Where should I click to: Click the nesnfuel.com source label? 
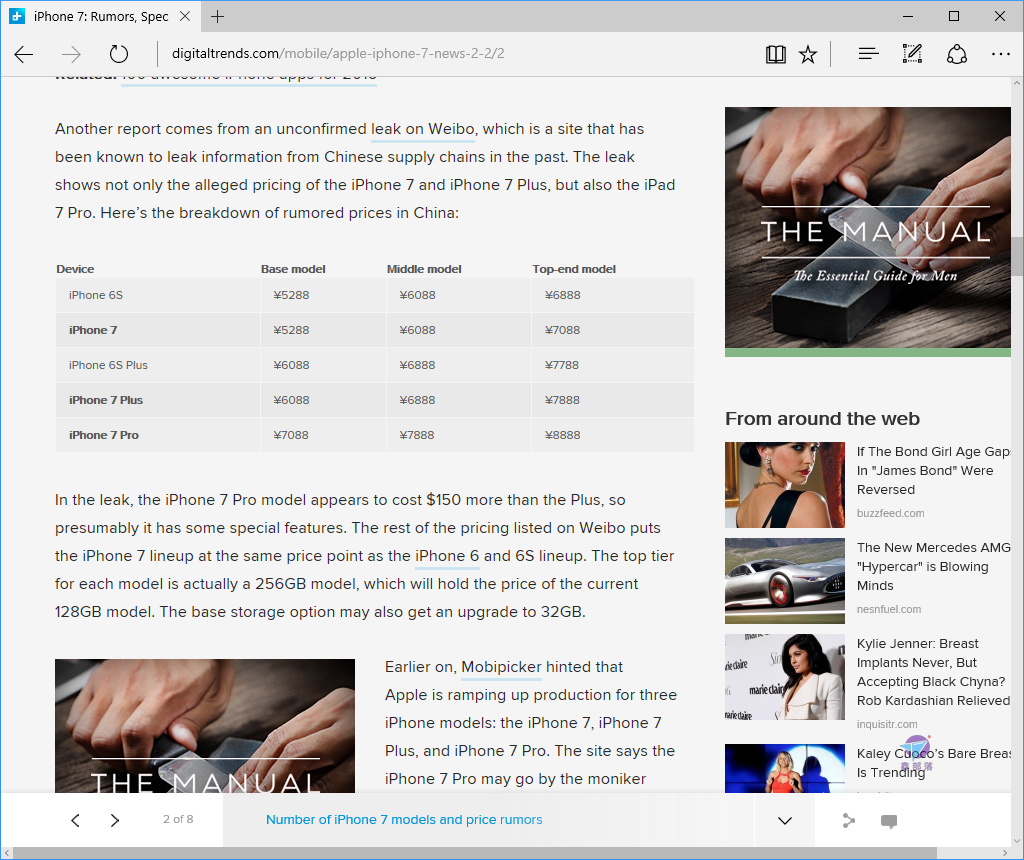pyautogui.click(x=889, y=609)
